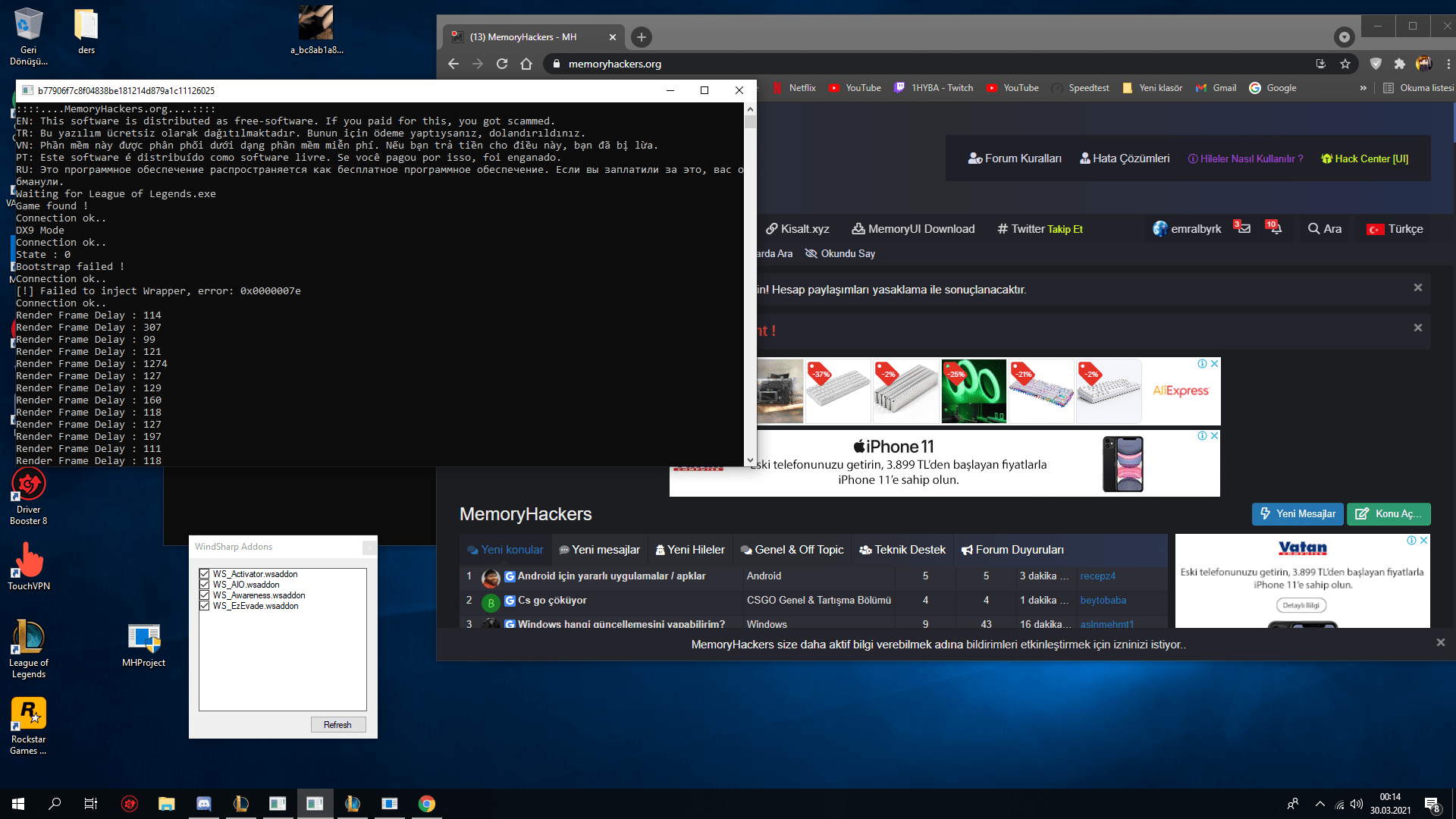
Task: Open thread Cs go çöküyor
Action: pos(552,601)
